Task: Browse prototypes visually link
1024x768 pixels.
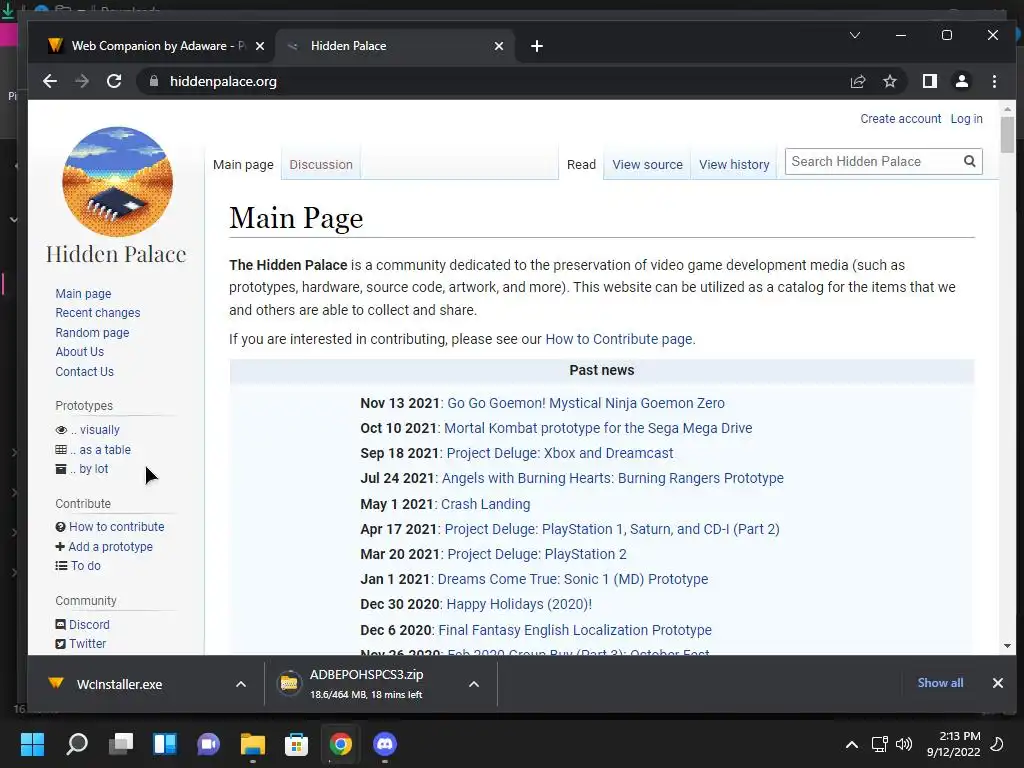Action: point(95,430)
